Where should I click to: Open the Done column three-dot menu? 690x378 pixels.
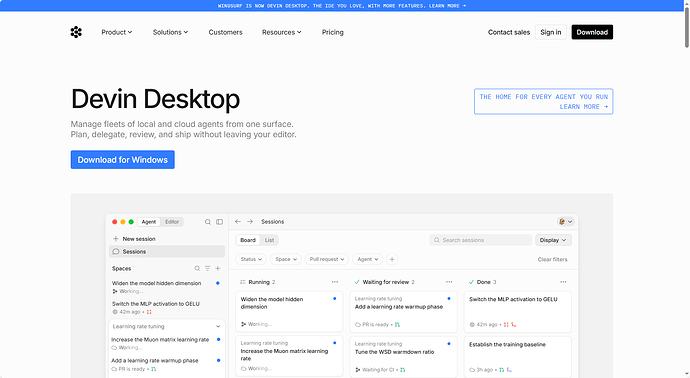pyautogui.click(x=563, y=282)
